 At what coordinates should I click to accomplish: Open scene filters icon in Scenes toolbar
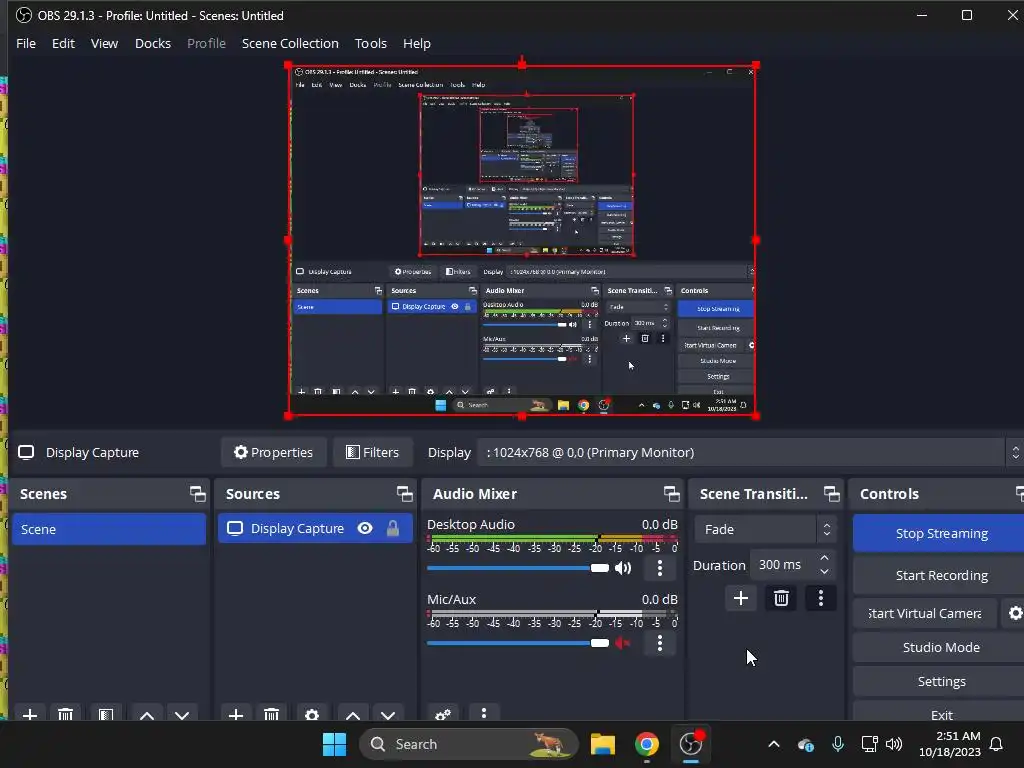coord(106,714)
